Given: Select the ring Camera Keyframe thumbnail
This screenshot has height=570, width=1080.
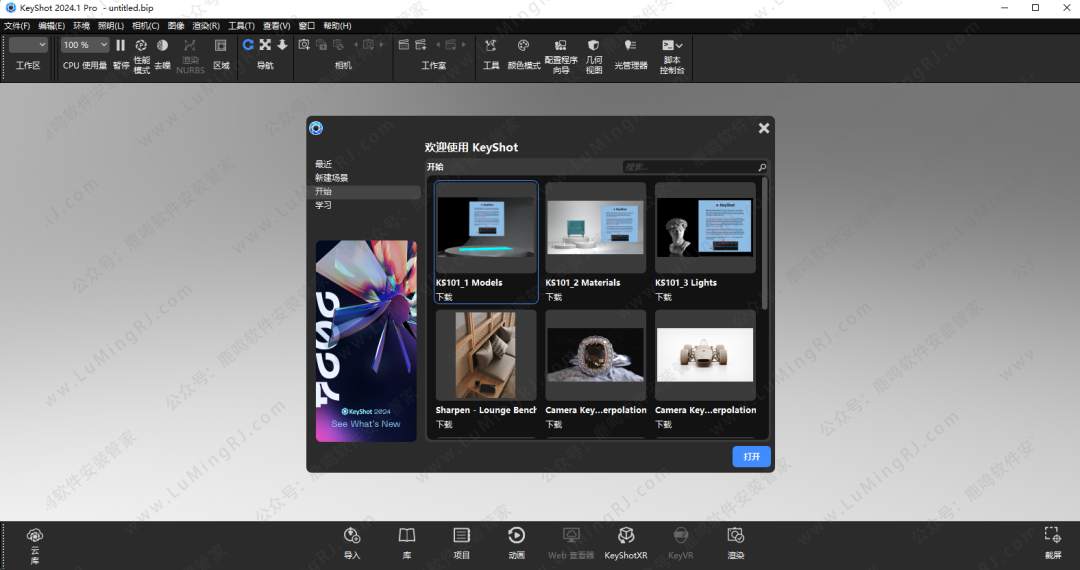Looking at the screenshot, I should click(596, 355).
